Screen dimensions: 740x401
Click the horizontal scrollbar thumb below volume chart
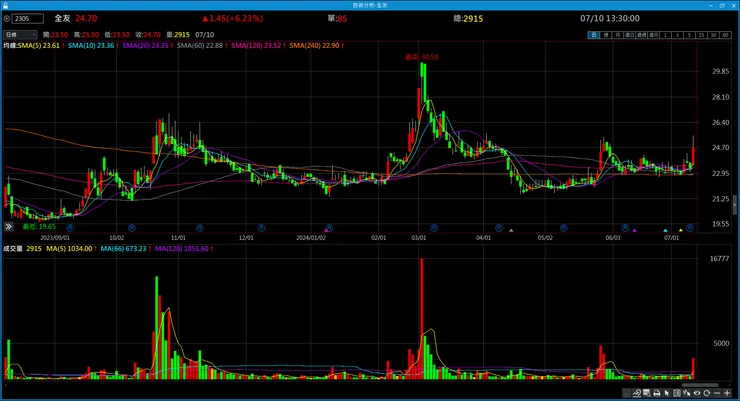699,385
